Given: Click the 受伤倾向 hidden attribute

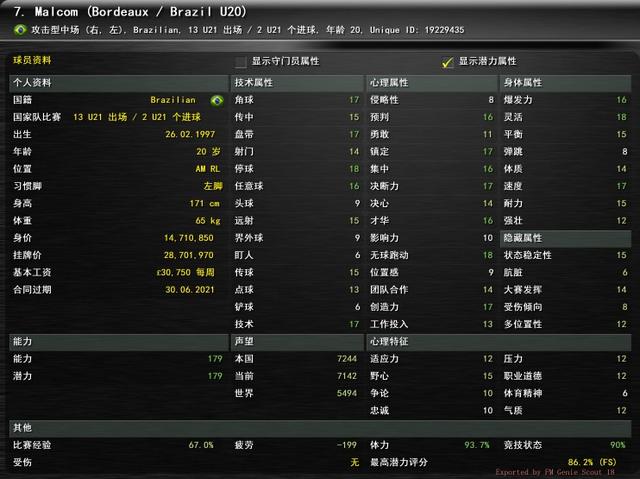Looking at the screenshot, I should pos(565,307).
